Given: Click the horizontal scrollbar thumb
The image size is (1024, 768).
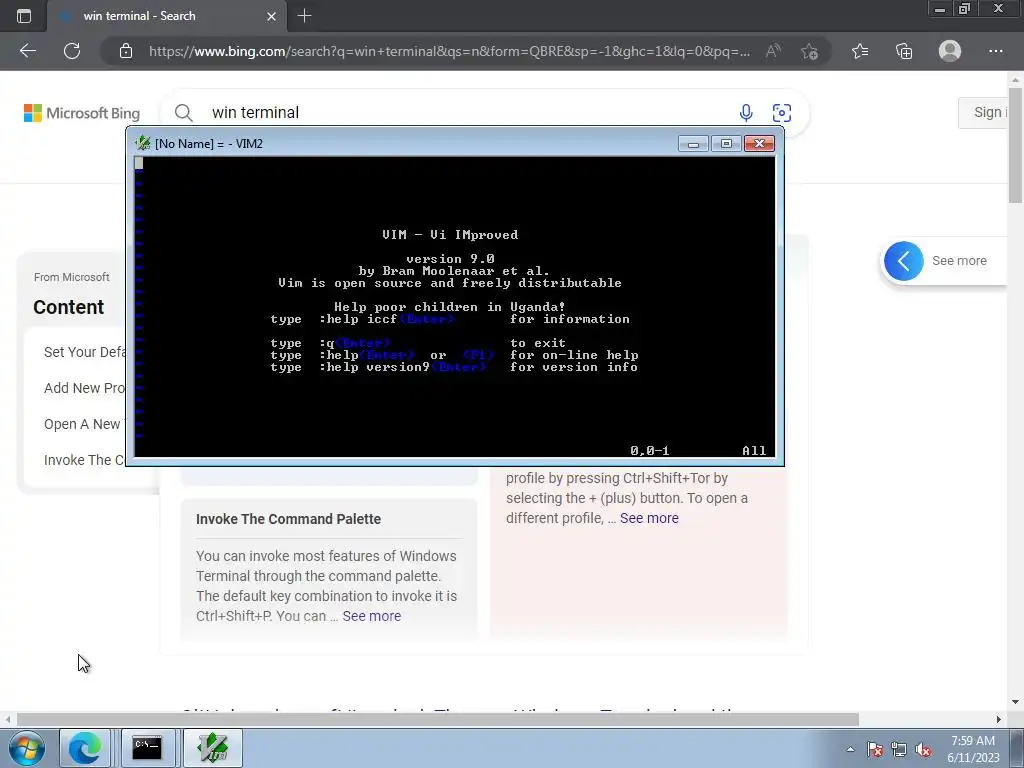Looking at the screenshot, I should click(438, 719).
